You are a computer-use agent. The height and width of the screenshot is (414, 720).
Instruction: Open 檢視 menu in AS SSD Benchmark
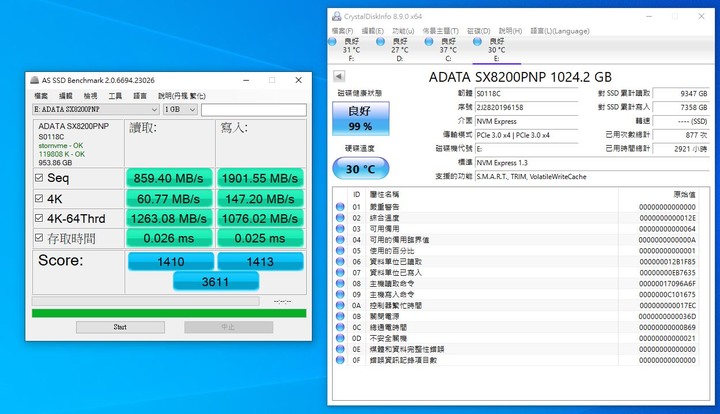90,95
